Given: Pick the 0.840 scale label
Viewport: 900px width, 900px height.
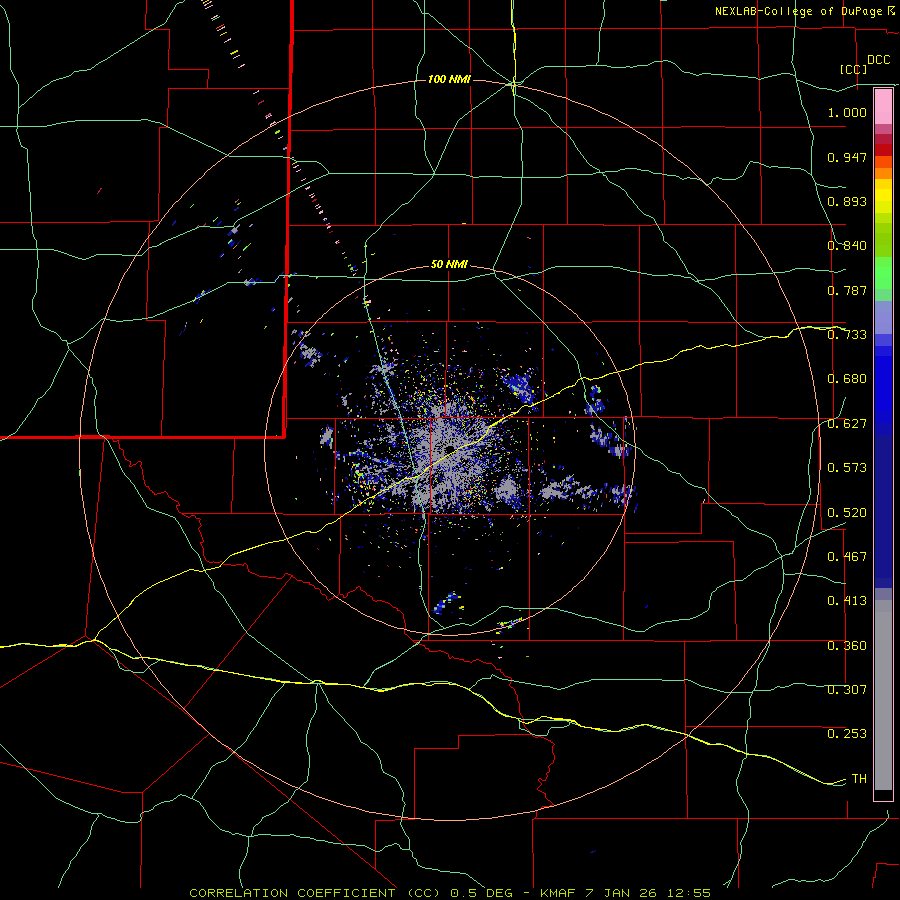Looking at the screenshot, I should pyautogui.click(x=847, y=246).
